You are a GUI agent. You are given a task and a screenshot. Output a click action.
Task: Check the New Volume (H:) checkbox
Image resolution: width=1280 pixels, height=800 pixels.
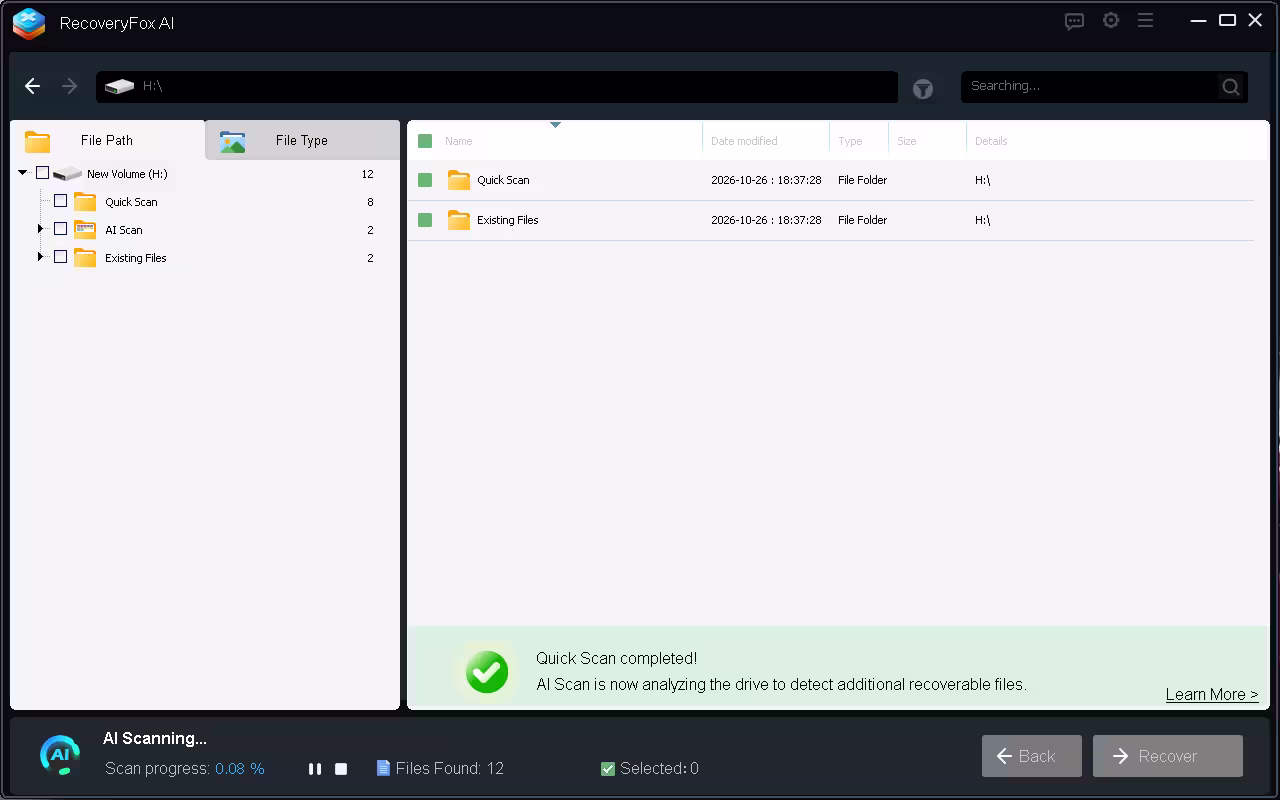point(42,173)
